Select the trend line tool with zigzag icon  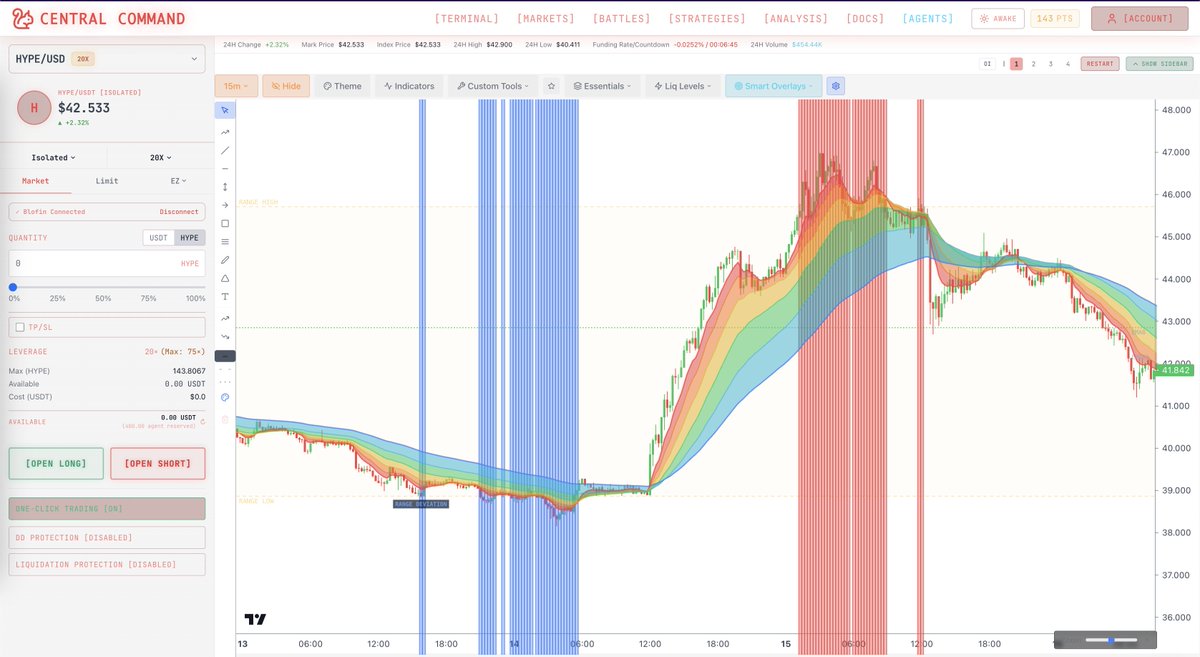tap(225, 132)
